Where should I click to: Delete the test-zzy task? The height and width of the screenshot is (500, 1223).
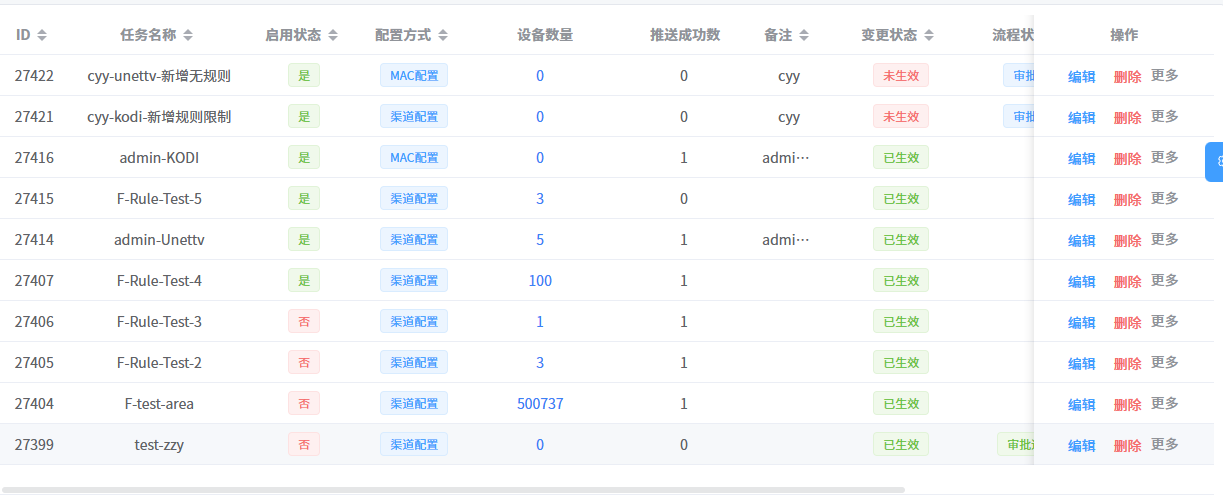1127,445
